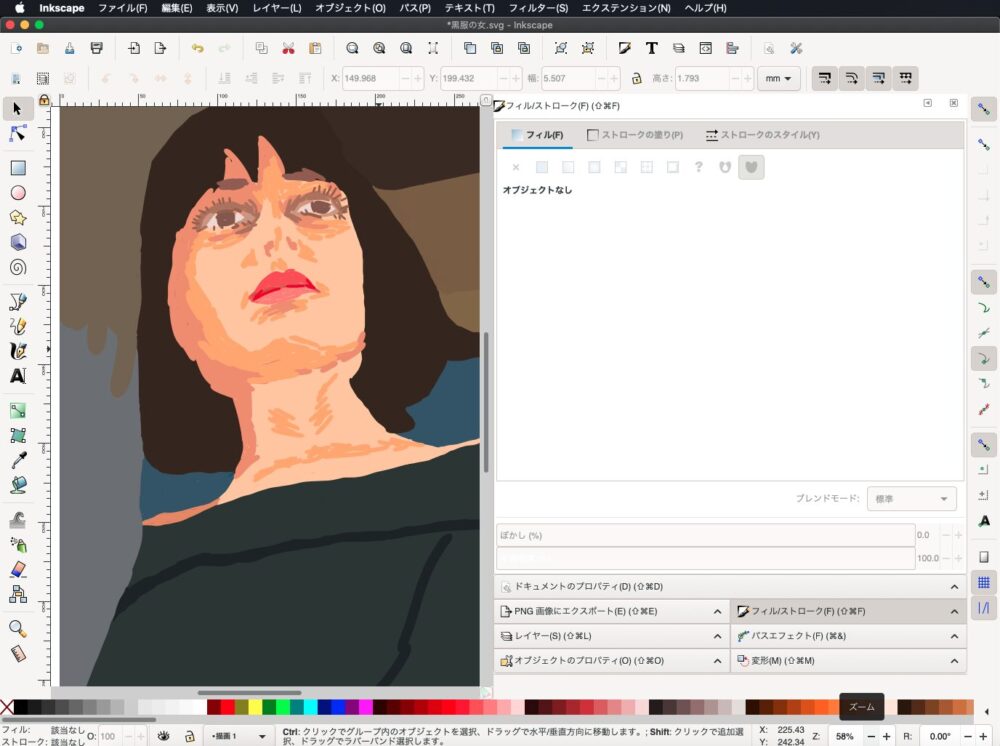Open the blend mode dropdown

point(910,498)
